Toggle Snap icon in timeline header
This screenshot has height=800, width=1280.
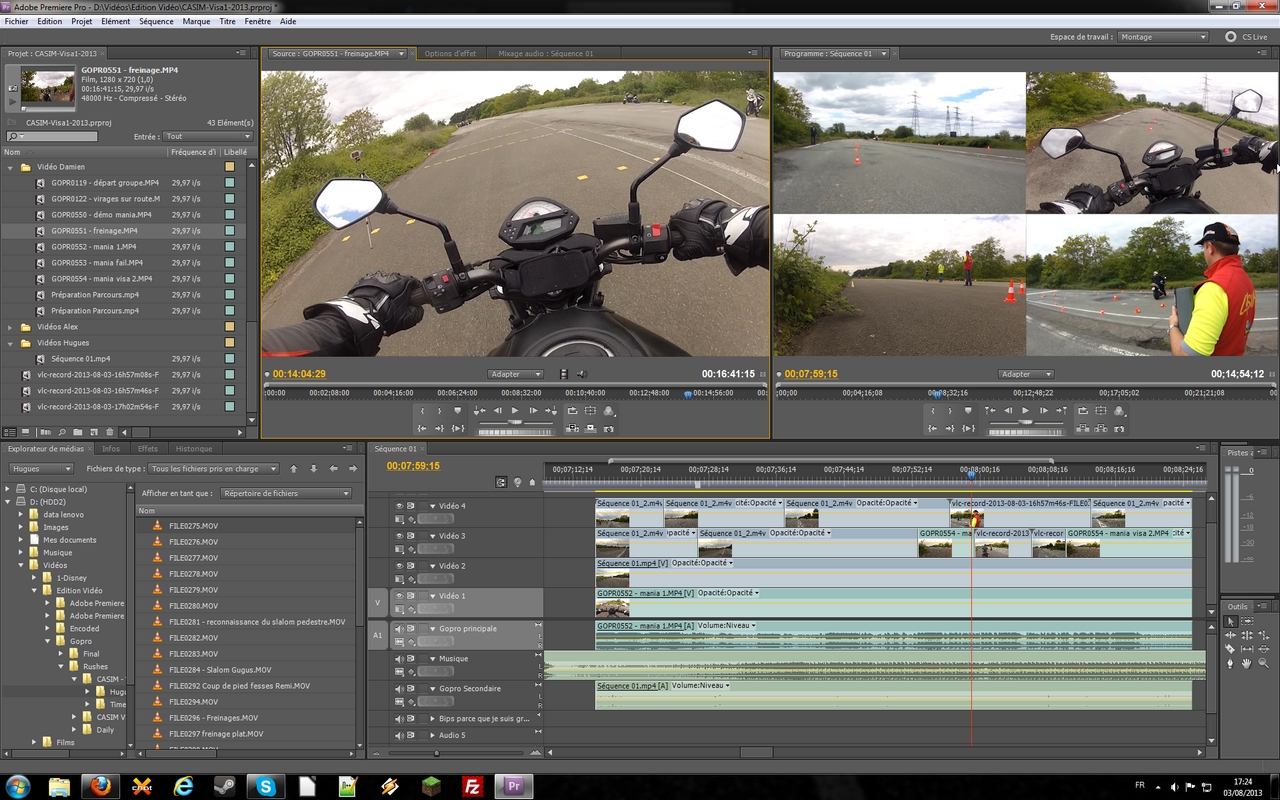(x=501, y=482)
